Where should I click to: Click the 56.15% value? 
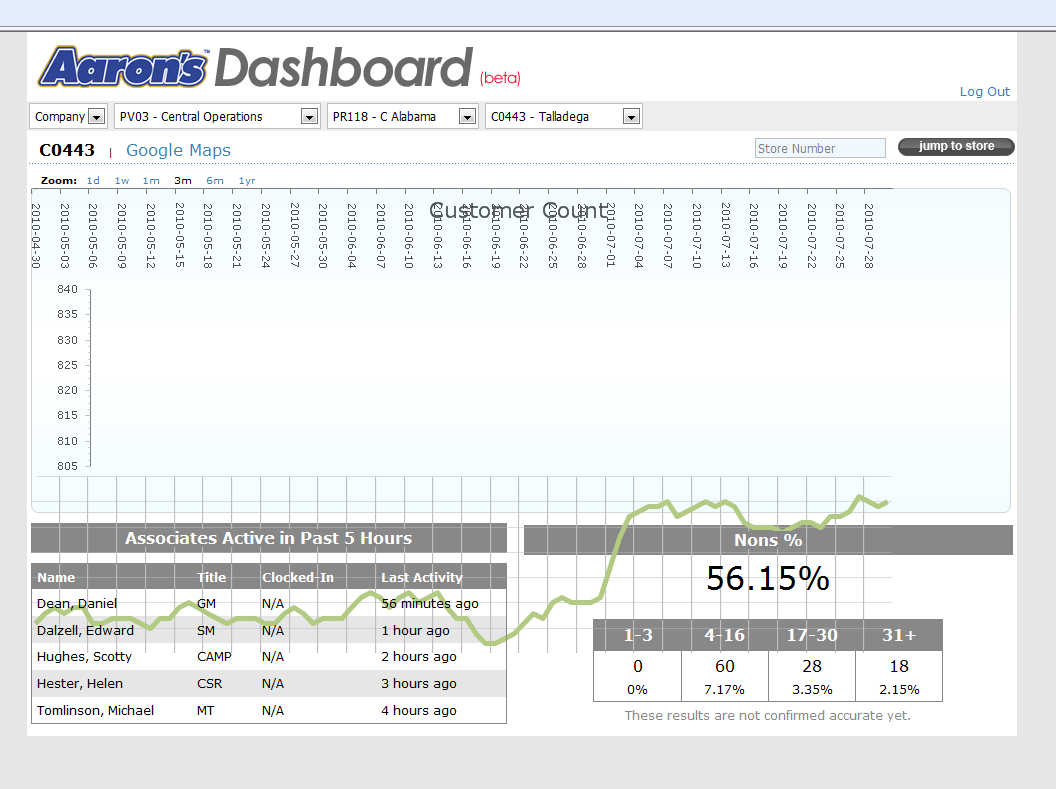coord(768,578)
